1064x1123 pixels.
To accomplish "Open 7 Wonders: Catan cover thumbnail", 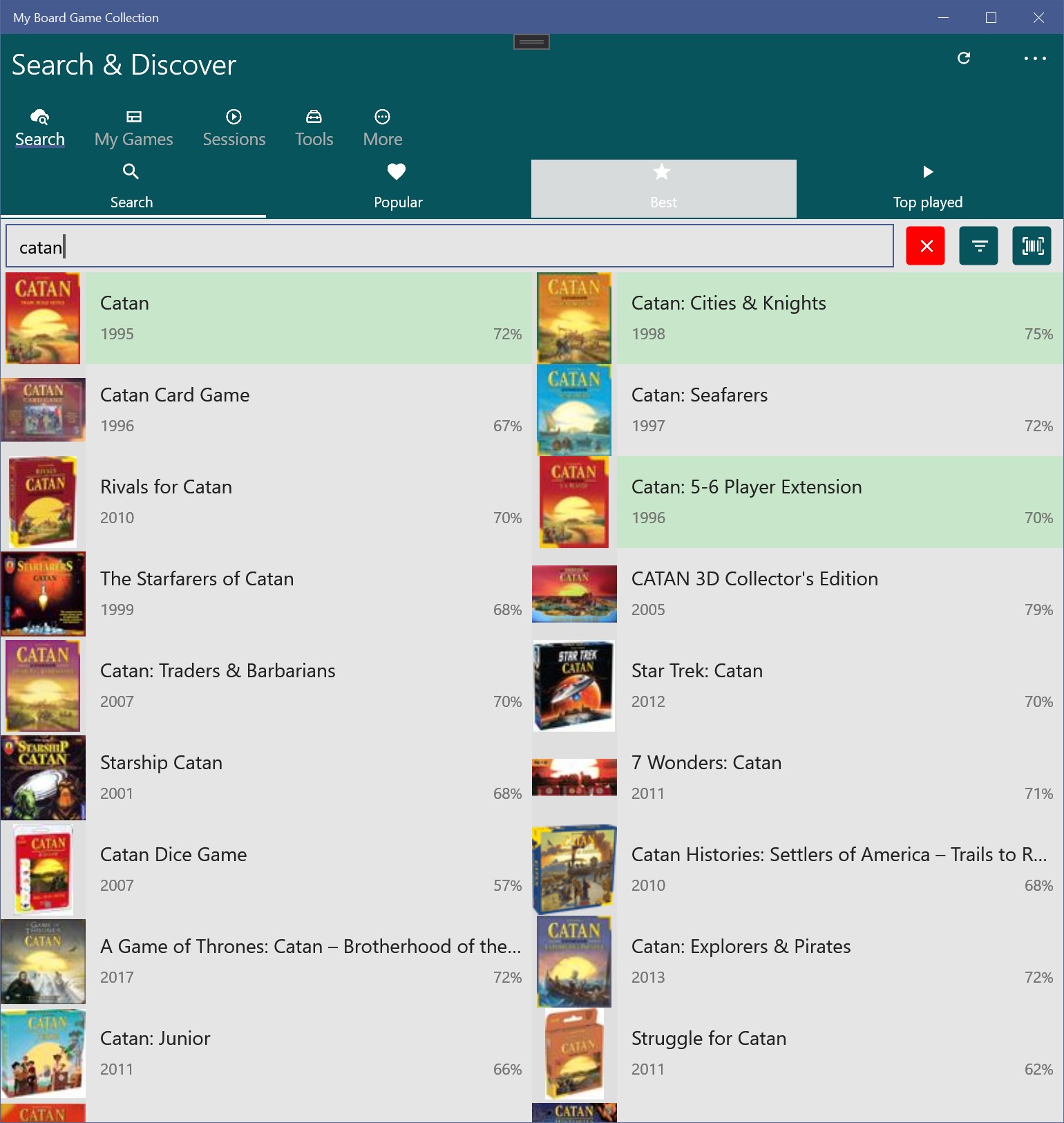I will coord(574,777).
